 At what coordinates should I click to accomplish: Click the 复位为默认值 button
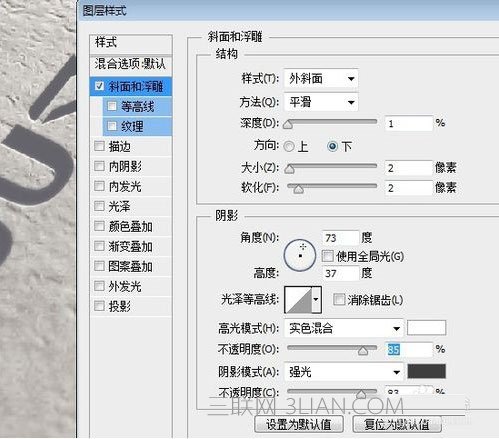(x=397, y=424)
